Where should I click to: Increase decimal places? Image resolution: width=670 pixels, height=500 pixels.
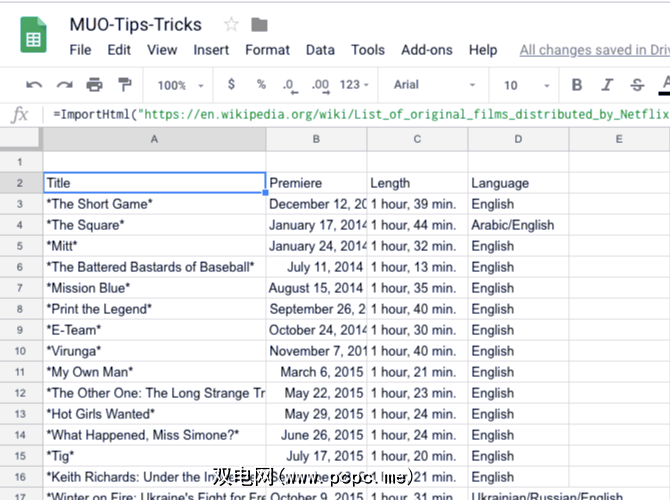click(321, 85)
